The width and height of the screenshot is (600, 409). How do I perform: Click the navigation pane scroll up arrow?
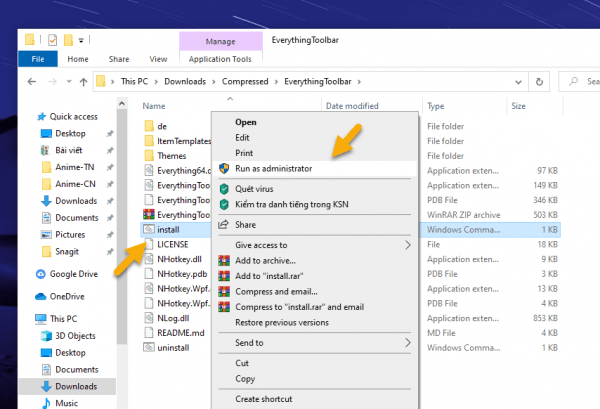pos(122,103)
